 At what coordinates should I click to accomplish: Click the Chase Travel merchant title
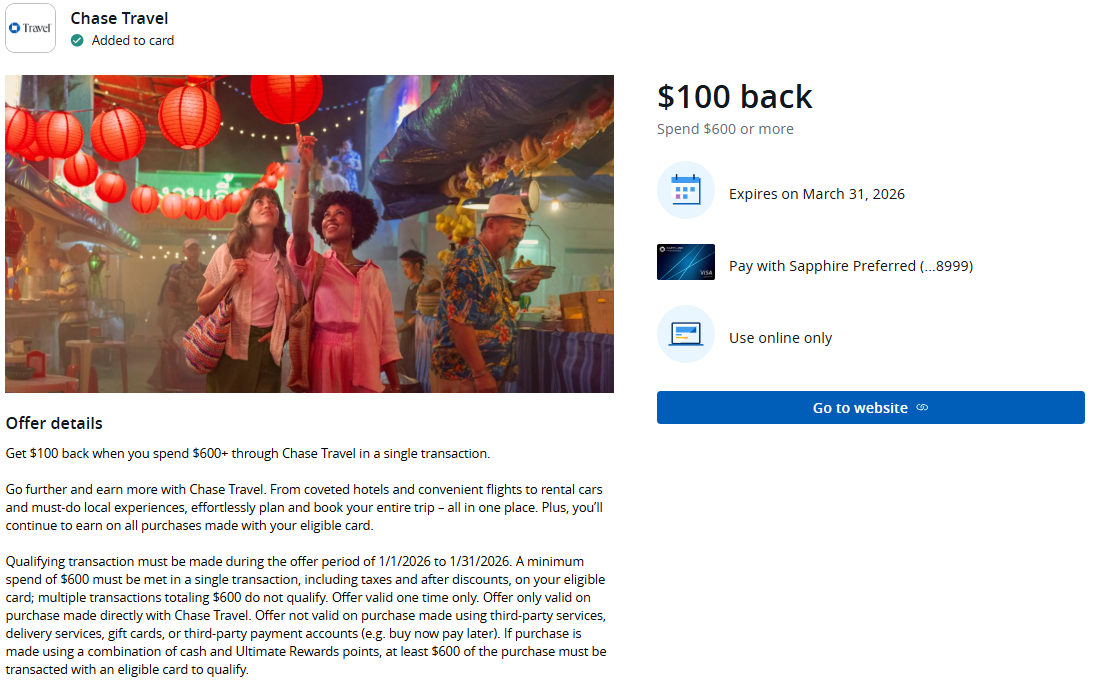119,18
